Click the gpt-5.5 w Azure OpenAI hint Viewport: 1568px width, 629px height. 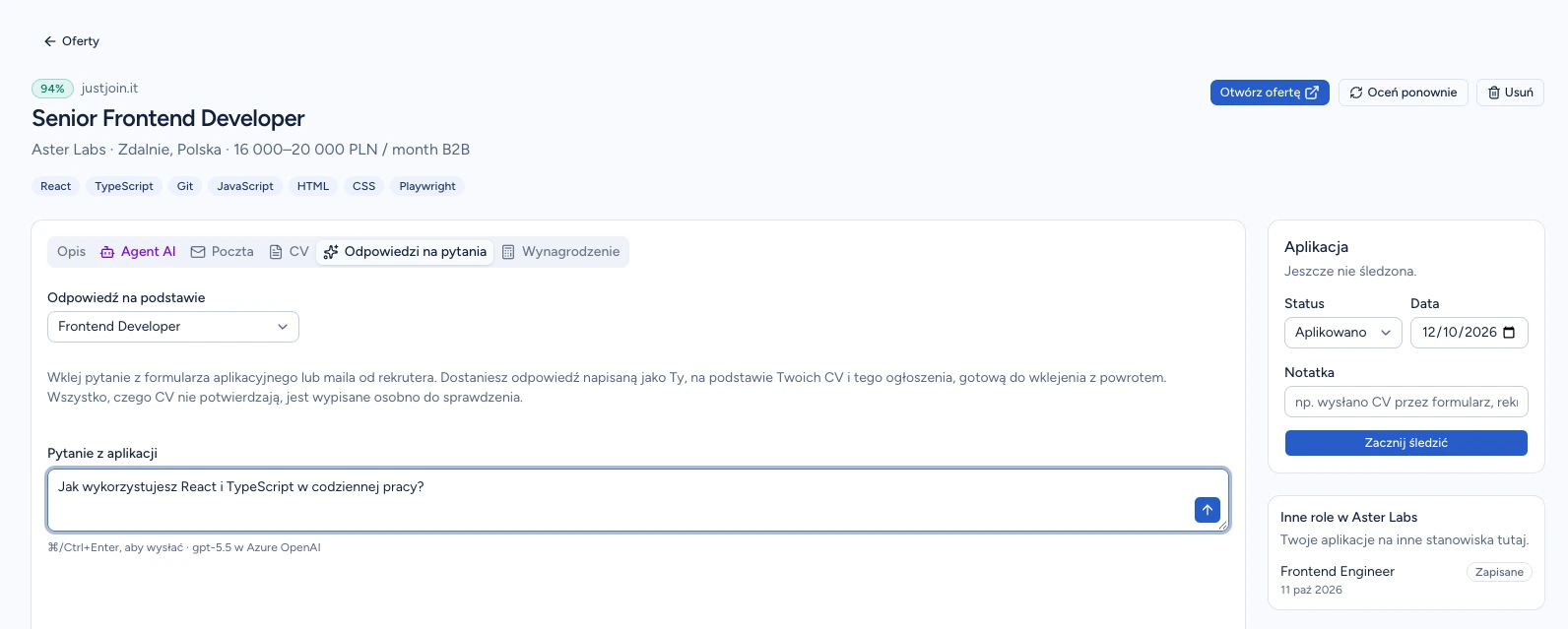click(x=256, y=547)
